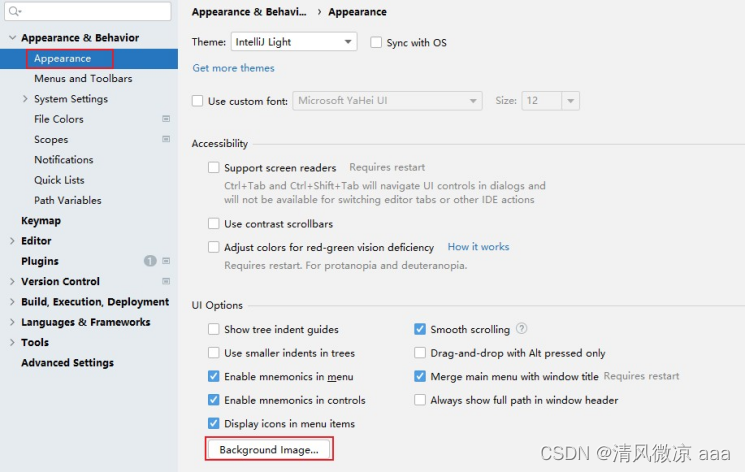The height and width of the screenshot is (472, 745).
Task: Click the help question mark next to Smooth scrolling
Action: 521,328
